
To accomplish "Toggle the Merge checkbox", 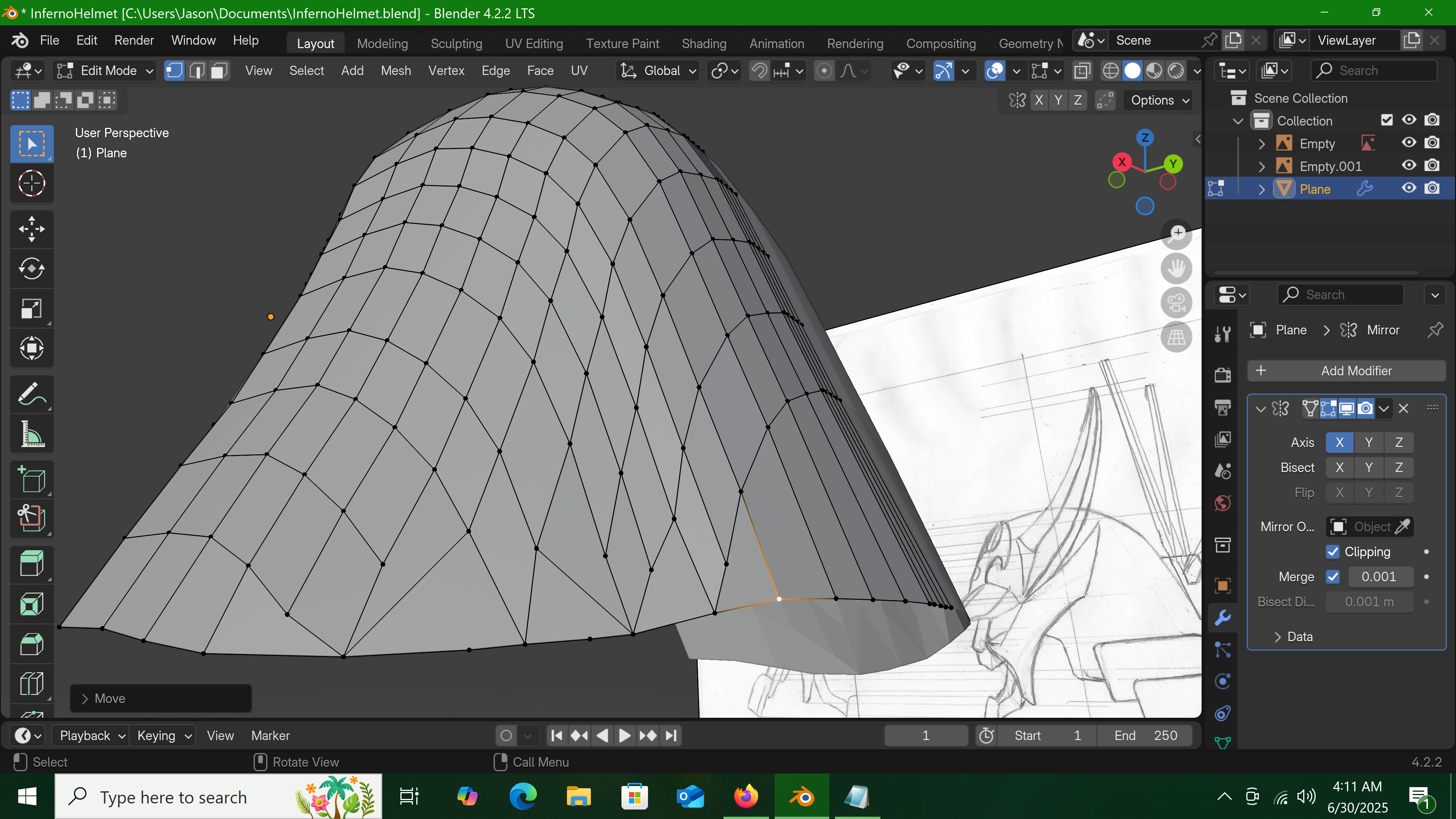I will 1332,576.
